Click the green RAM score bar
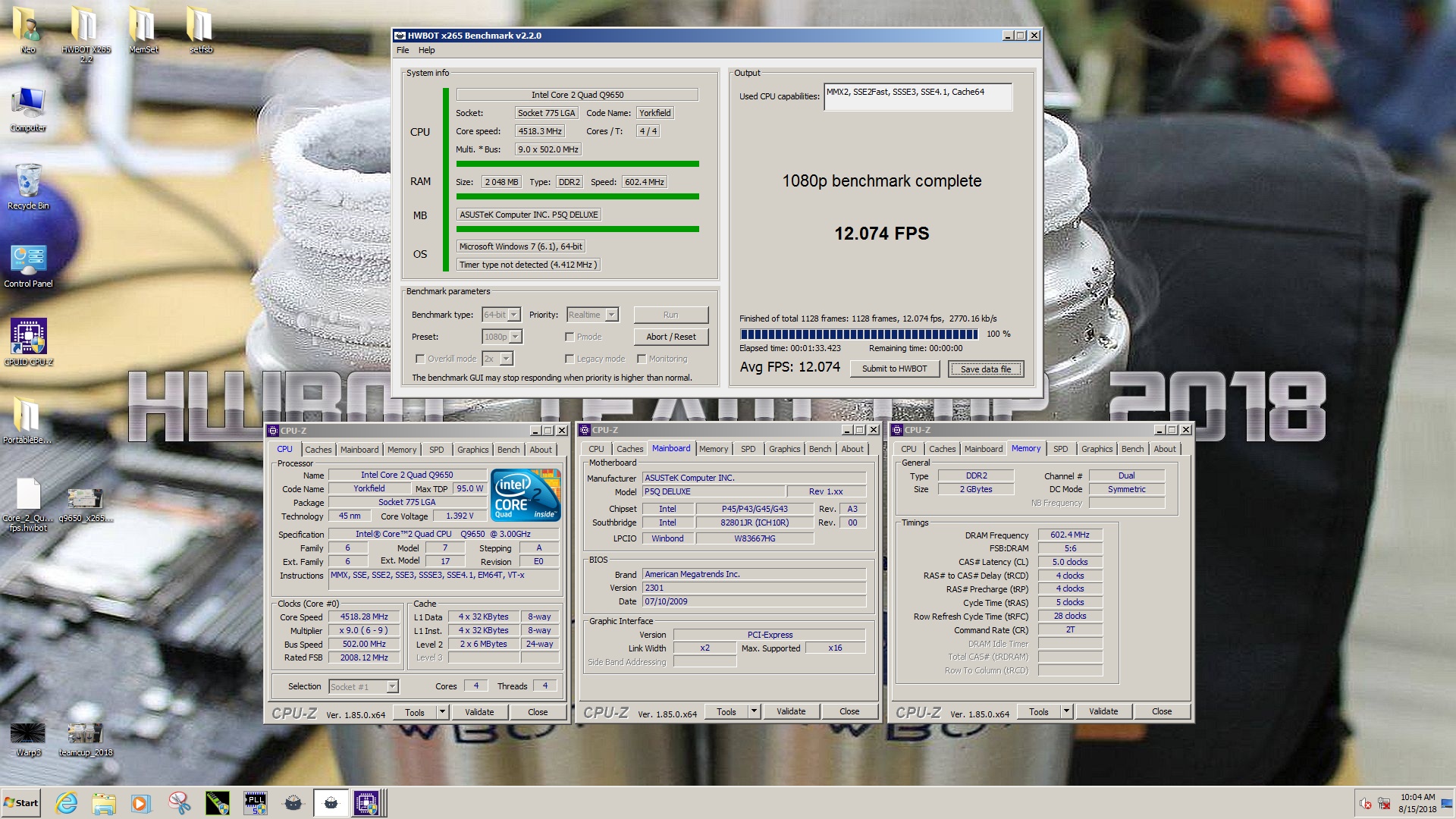The image size is (1456, 819). (578, 196)
